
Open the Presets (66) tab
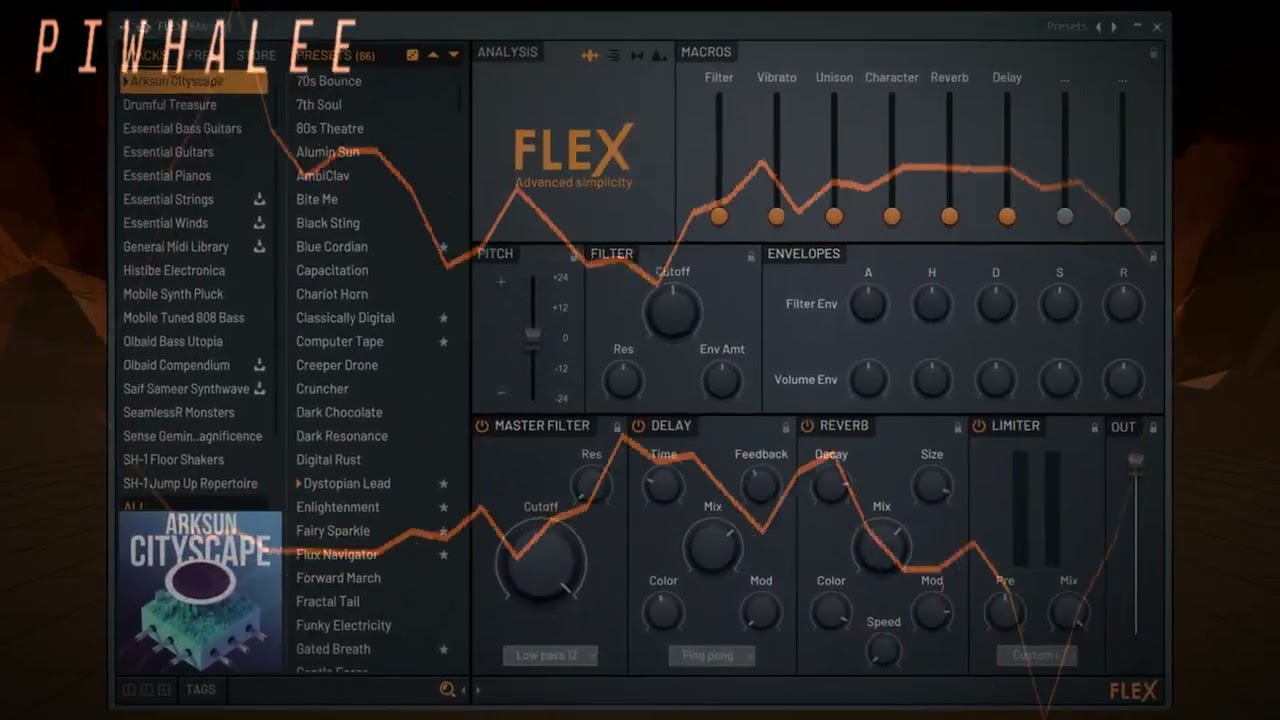(336, 56)
